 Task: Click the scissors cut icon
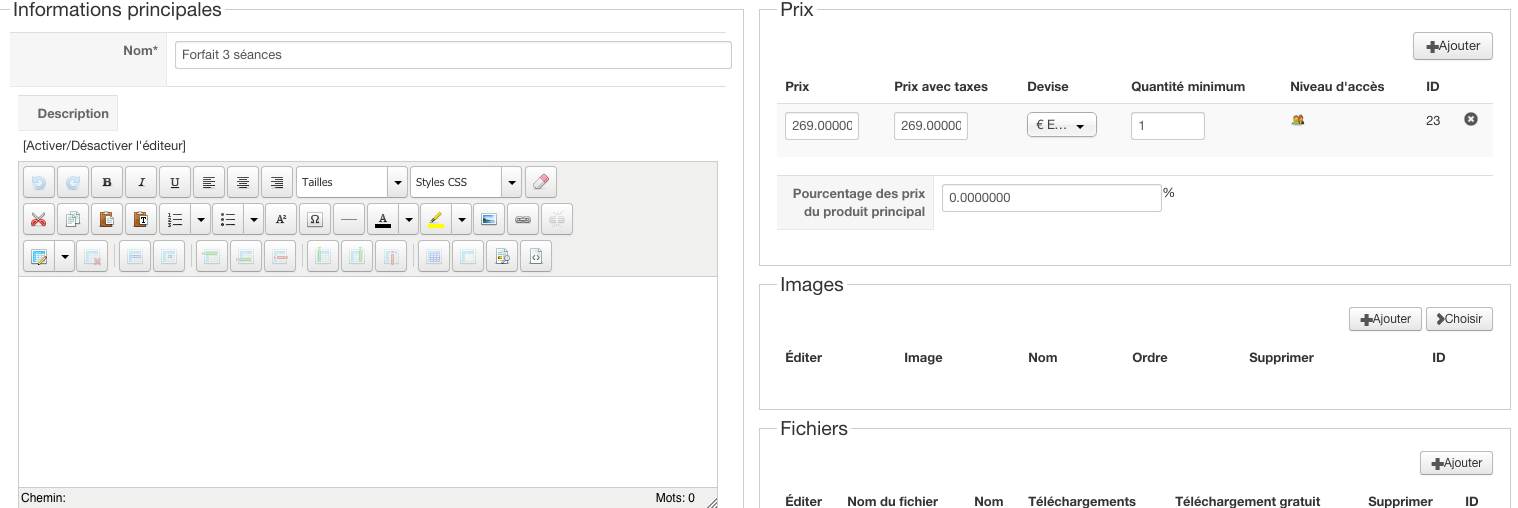coord(39,220)
